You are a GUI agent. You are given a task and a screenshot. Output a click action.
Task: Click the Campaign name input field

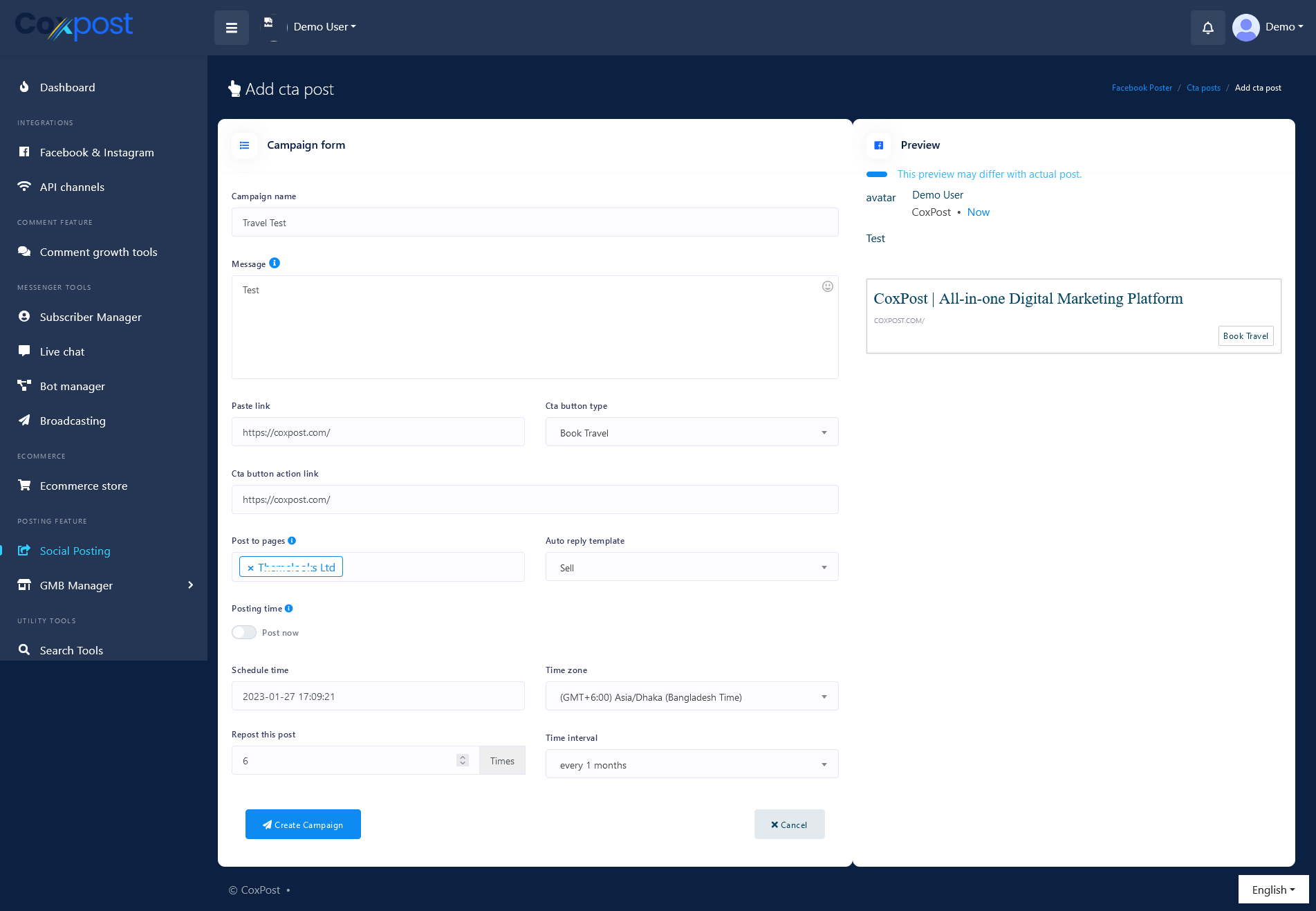point(535,223)
